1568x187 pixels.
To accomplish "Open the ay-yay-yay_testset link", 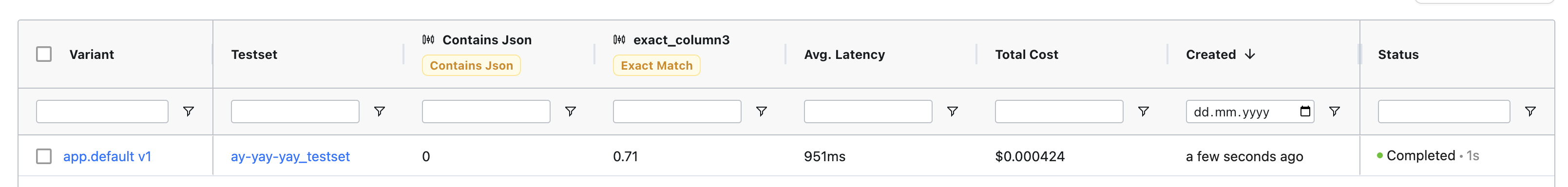I will coord(290,156).
